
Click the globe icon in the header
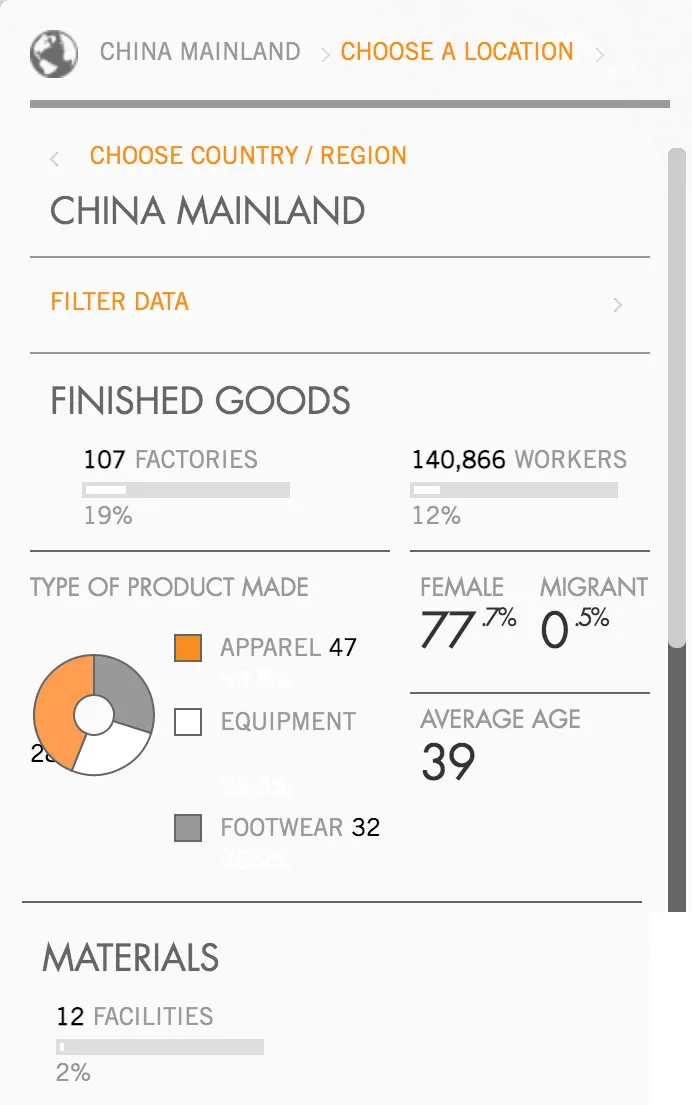click(x=53, y=54)
